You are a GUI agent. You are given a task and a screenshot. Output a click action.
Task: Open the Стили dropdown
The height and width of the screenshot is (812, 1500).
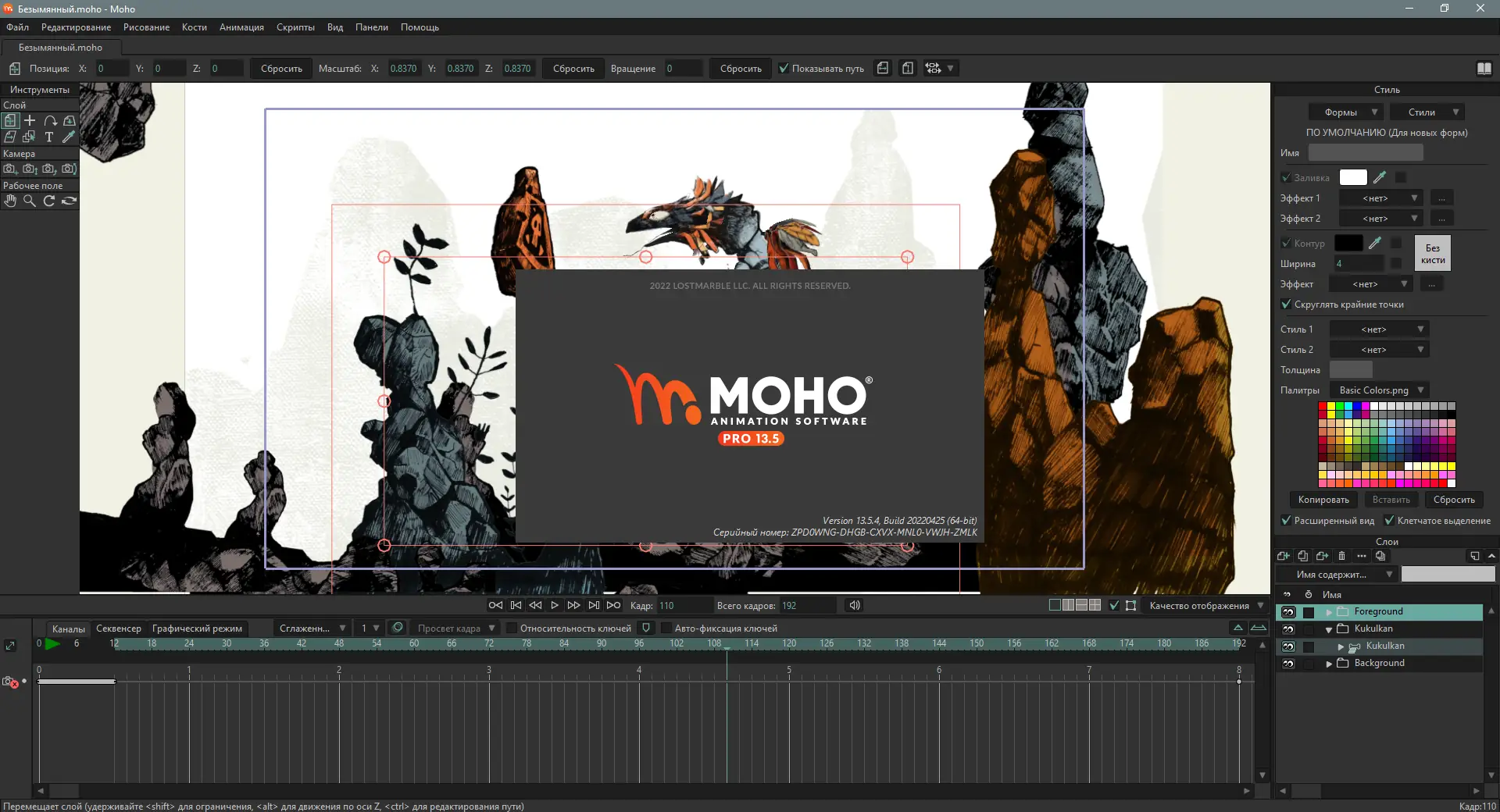1427,112
